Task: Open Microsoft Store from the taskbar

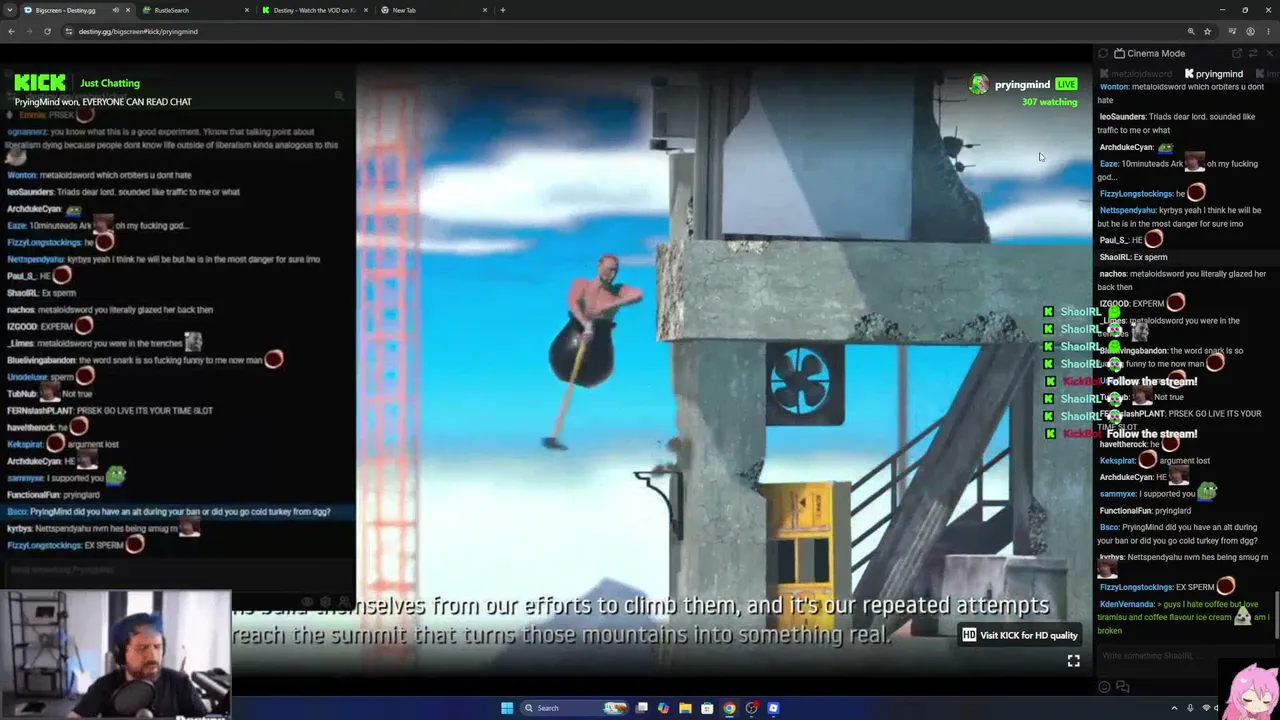Action: pyautogui.click(x=707, y=708)
